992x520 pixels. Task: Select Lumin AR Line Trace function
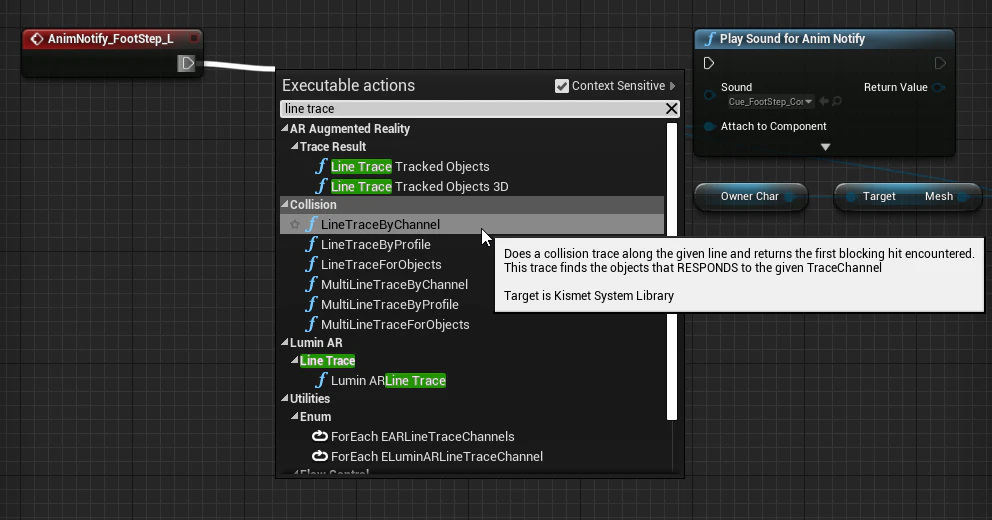click(388, 380)
